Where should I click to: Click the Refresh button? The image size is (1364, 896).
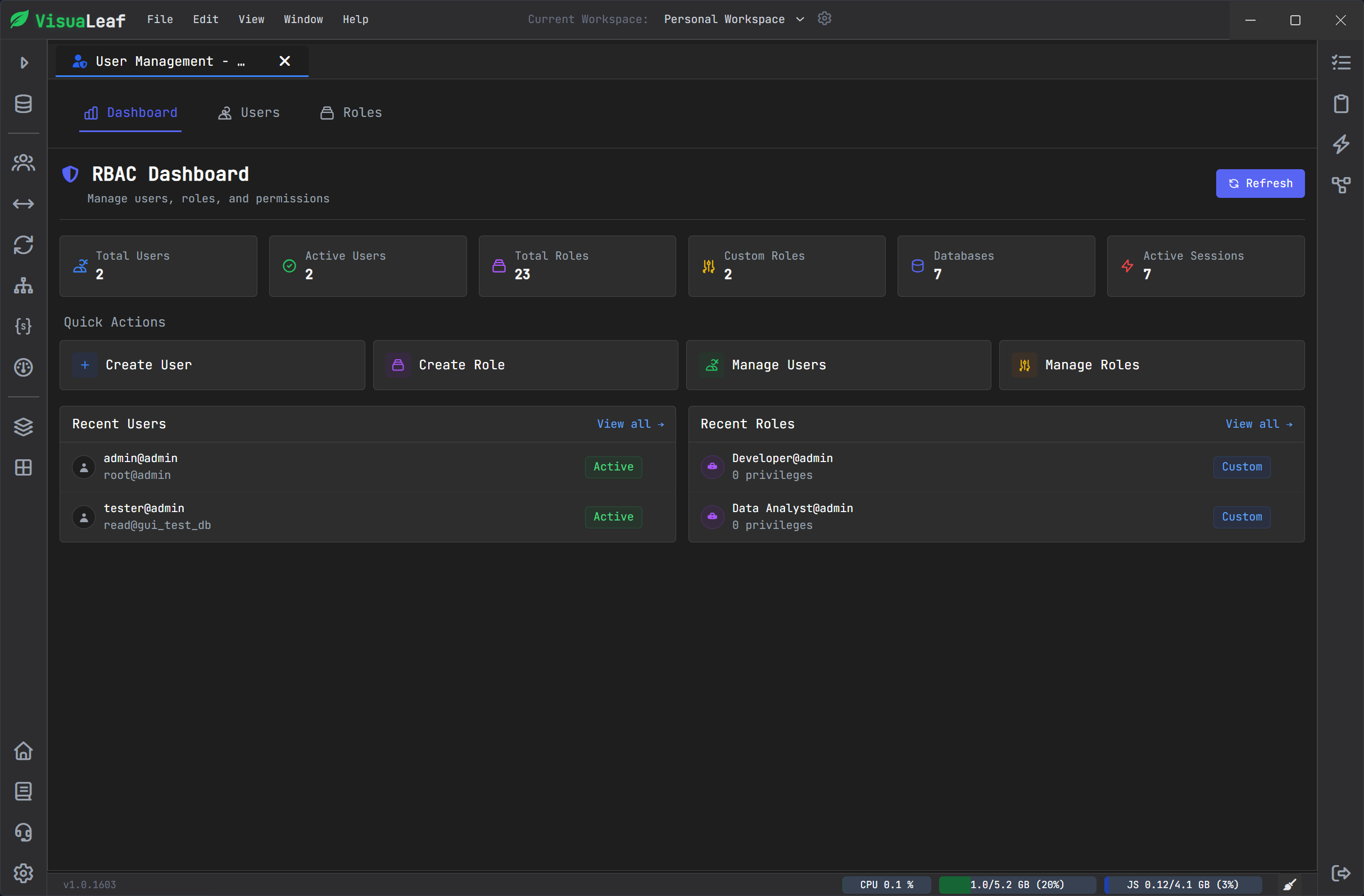(1260, 183)
